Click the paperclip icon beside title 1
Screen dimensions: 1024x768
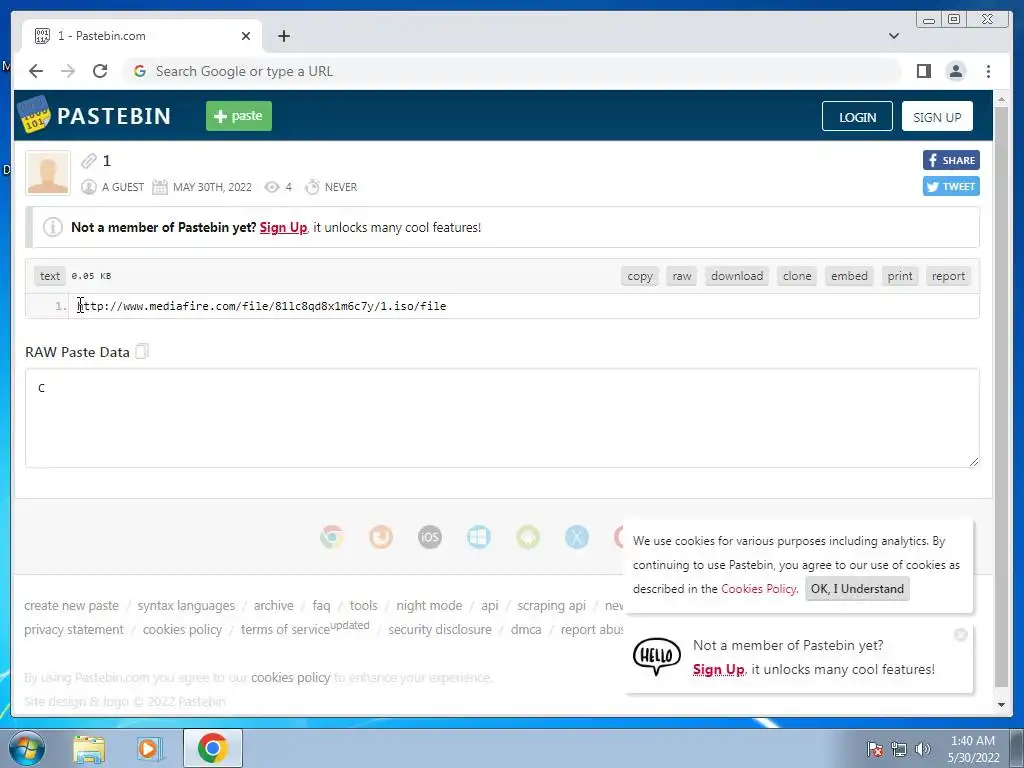[x=89, y=161]
